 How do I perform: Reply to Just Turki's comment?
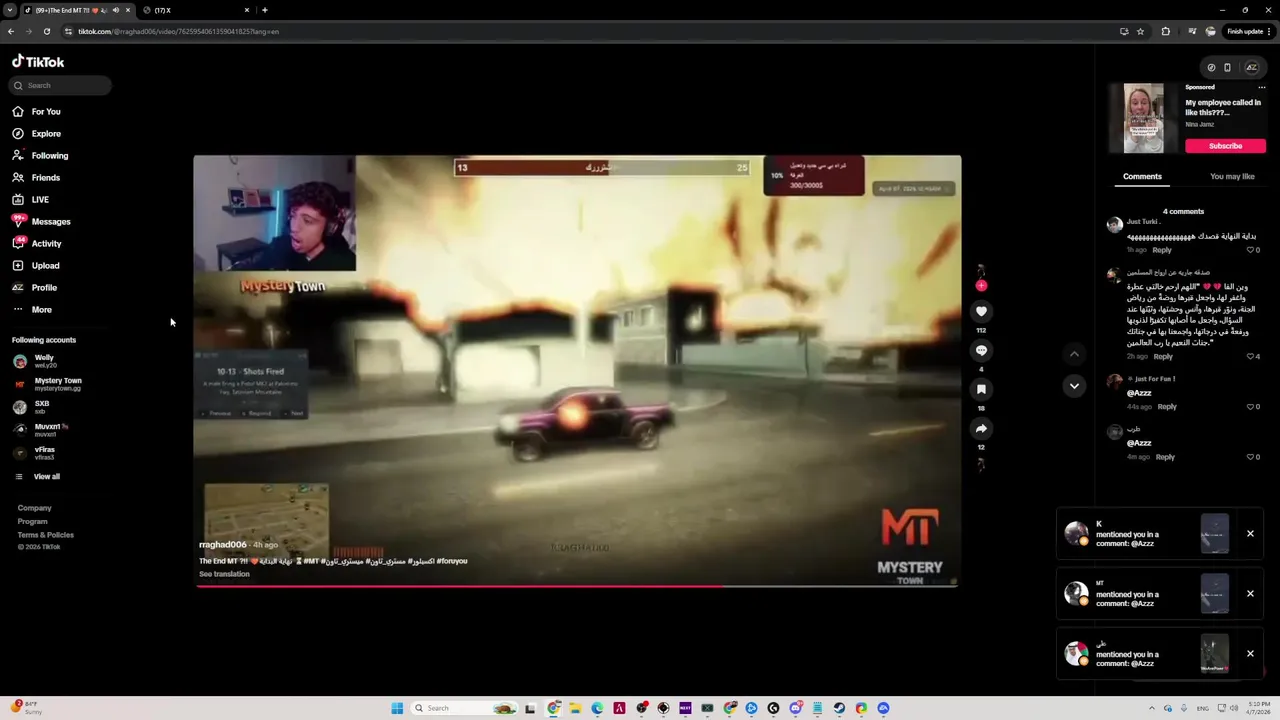pyautogui.click(x=1162, y=250)
